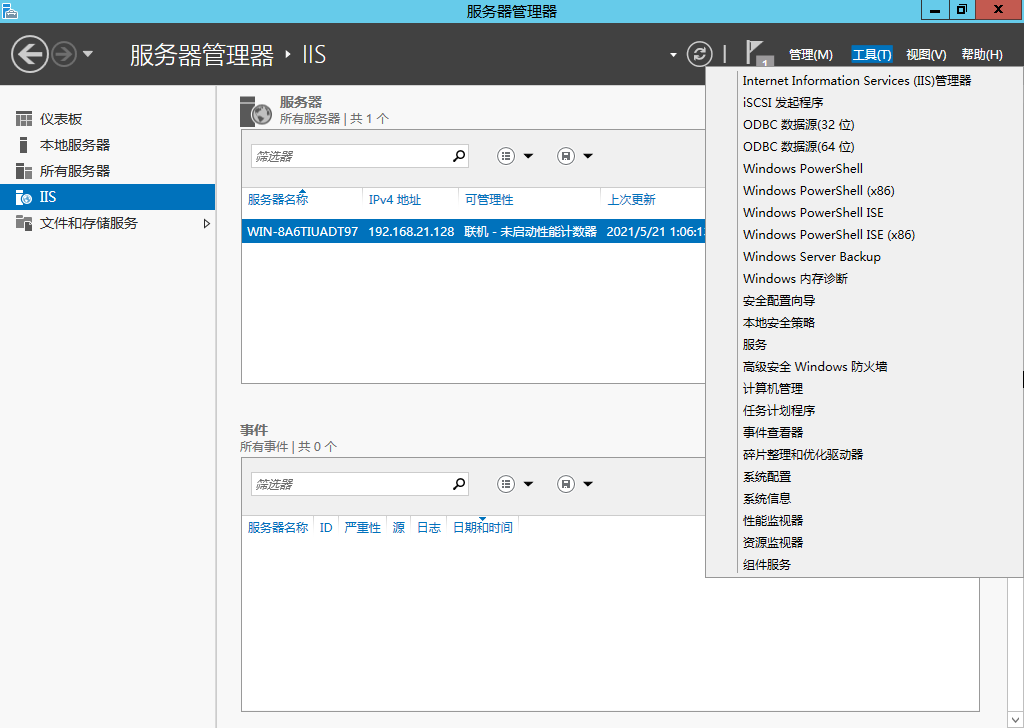Click the events filter text box
The width and height of the screenshot is (1024, 728).
(x=348, y=484)
